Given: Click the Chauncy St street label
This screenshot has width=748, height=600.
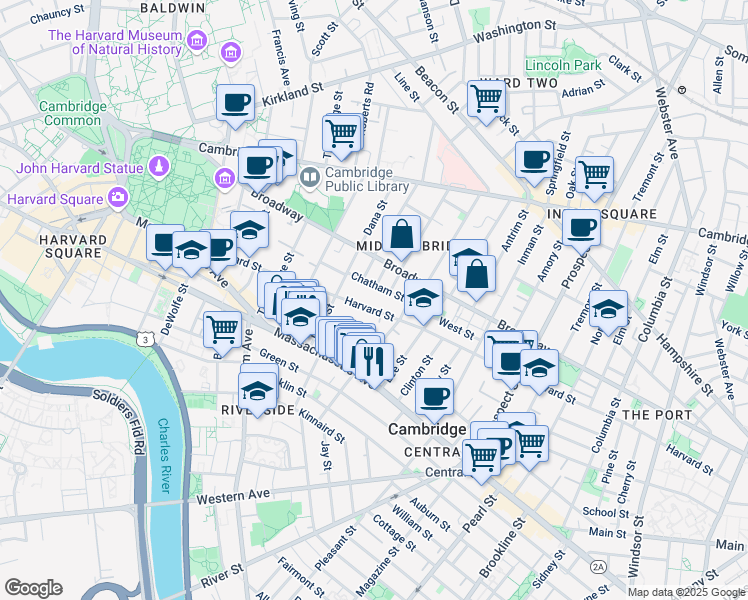Looking at the screenshot, I should point(57,14).
